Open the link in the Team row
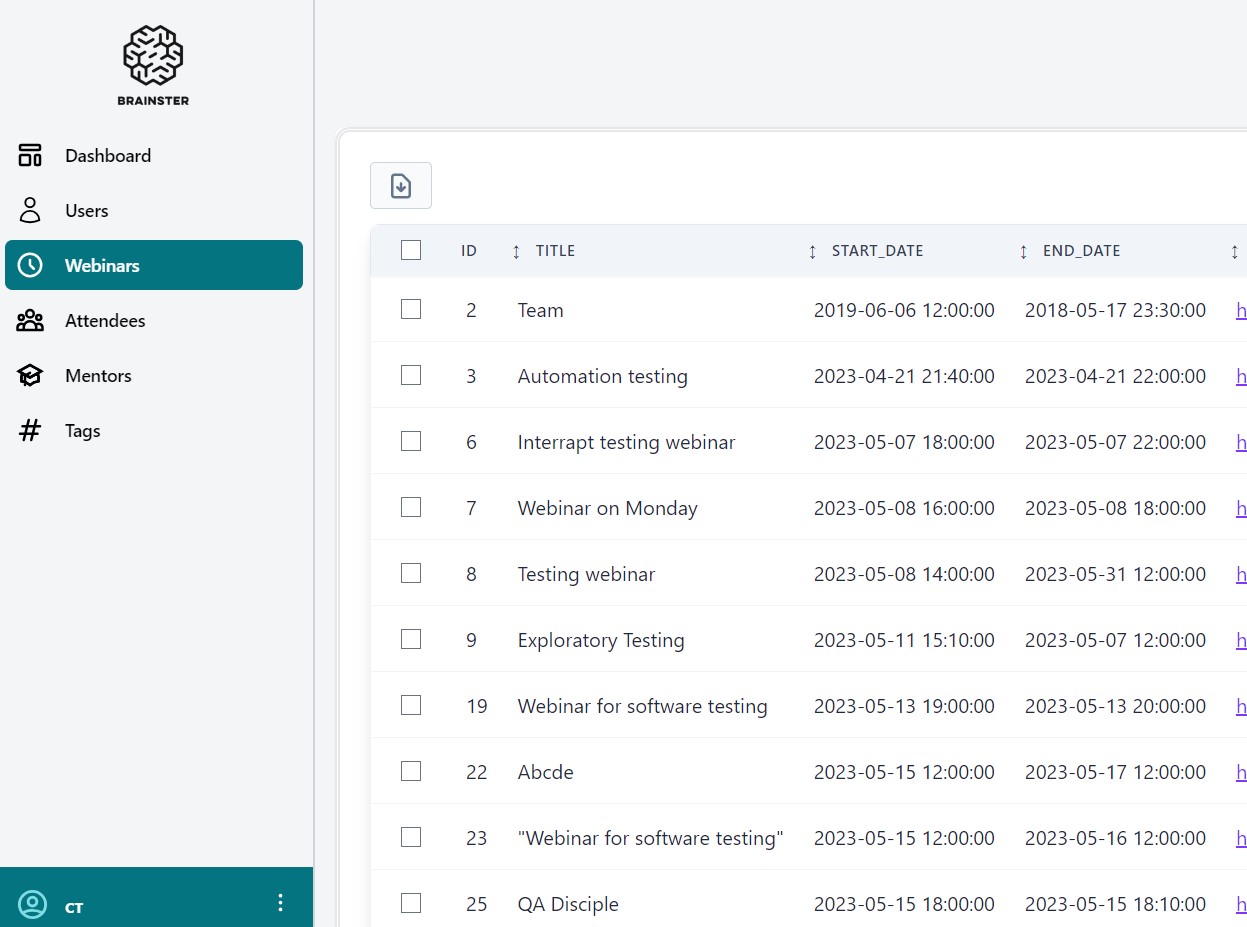This screenshot has height=927, width=1247. 1241,310
